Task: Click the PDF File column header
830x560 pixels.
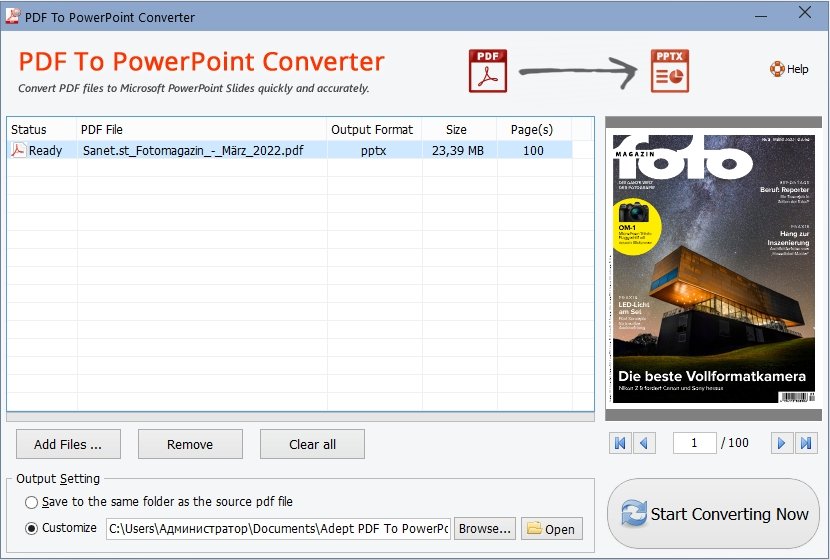Action: 202,130
